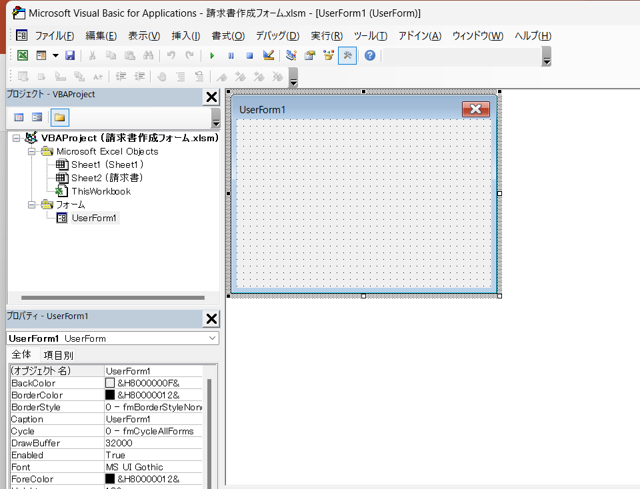Open the UserForm1 object dropdown in properties

tap(212, 339)
